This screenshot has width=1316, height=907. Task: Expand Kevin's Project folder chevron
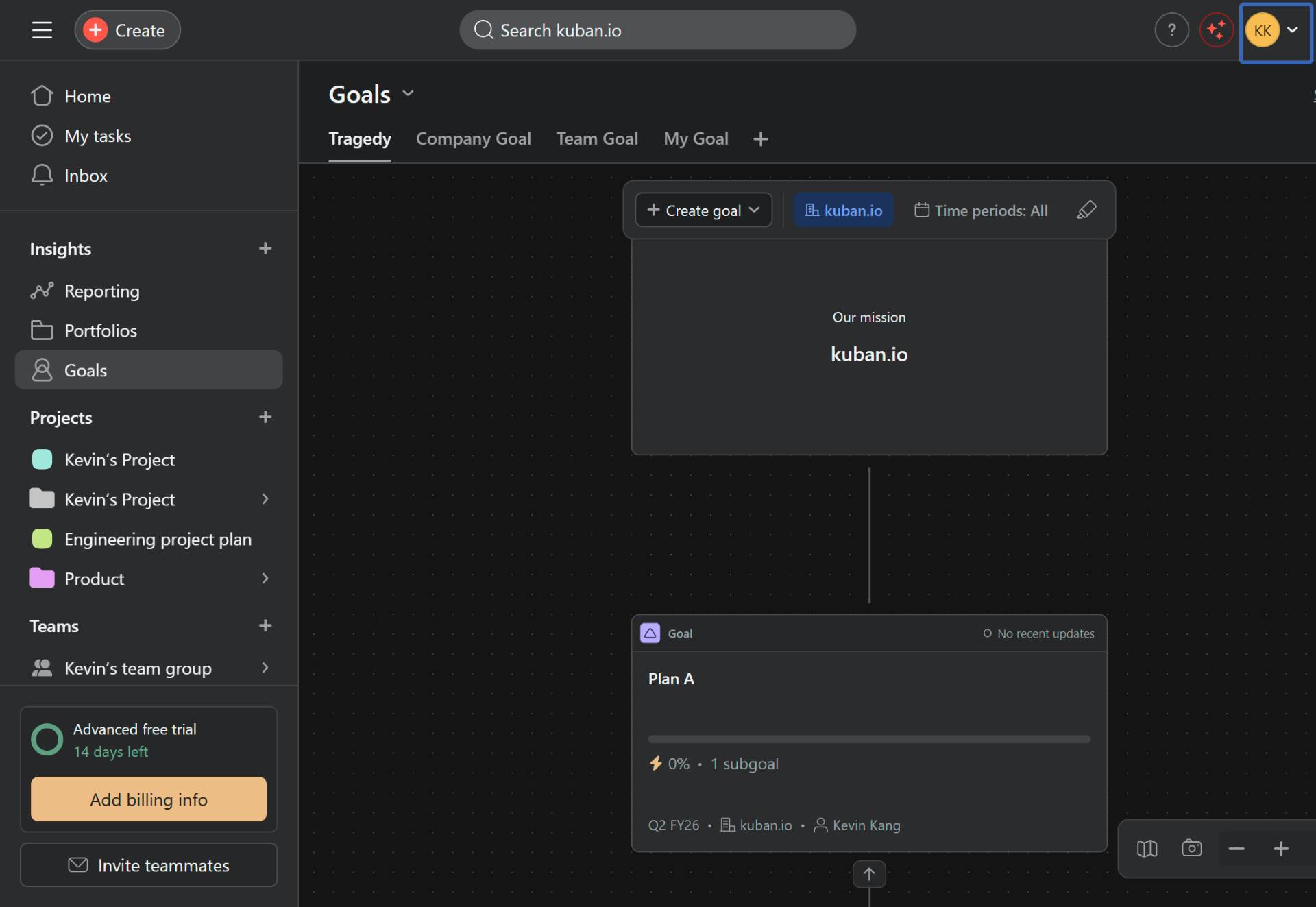[265, 499]
